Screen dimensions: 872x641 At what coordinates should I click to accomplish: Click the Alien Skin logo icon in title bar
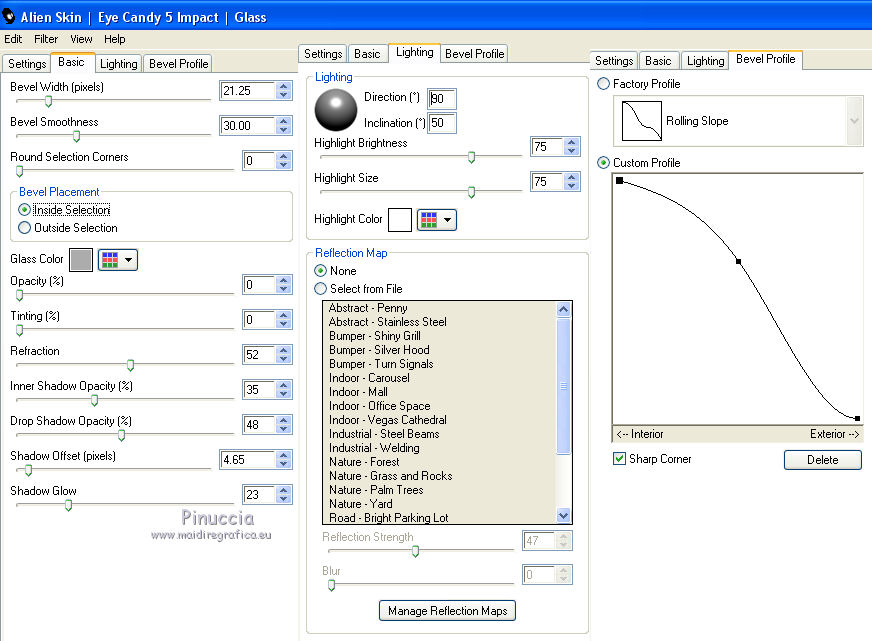pyautogui.click(x=8, y=17)
